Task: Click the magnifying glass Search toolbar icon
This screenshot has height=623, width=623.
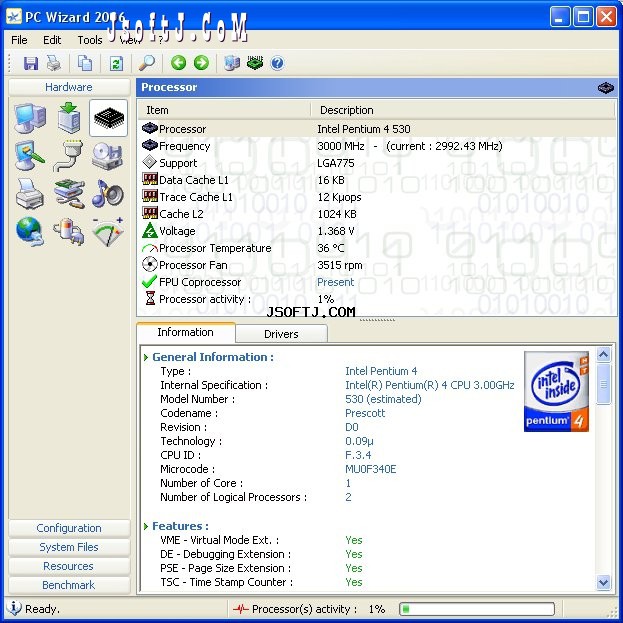Action: tap(147, 63)
